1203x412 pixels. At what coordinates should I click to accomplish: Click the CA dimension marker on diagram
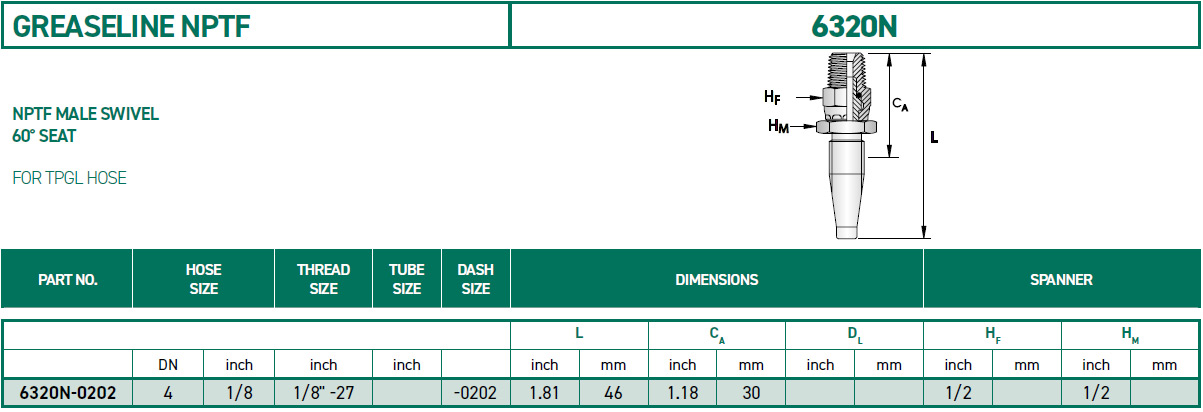point(900,104)
